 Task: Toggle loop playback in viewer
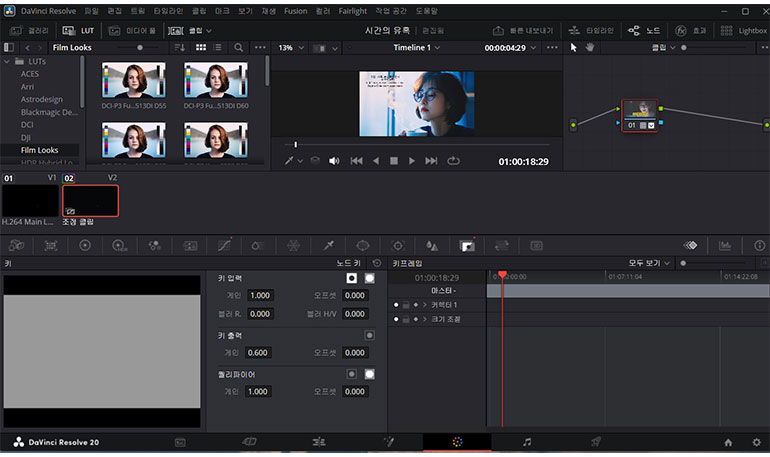[x=453, y=160]
